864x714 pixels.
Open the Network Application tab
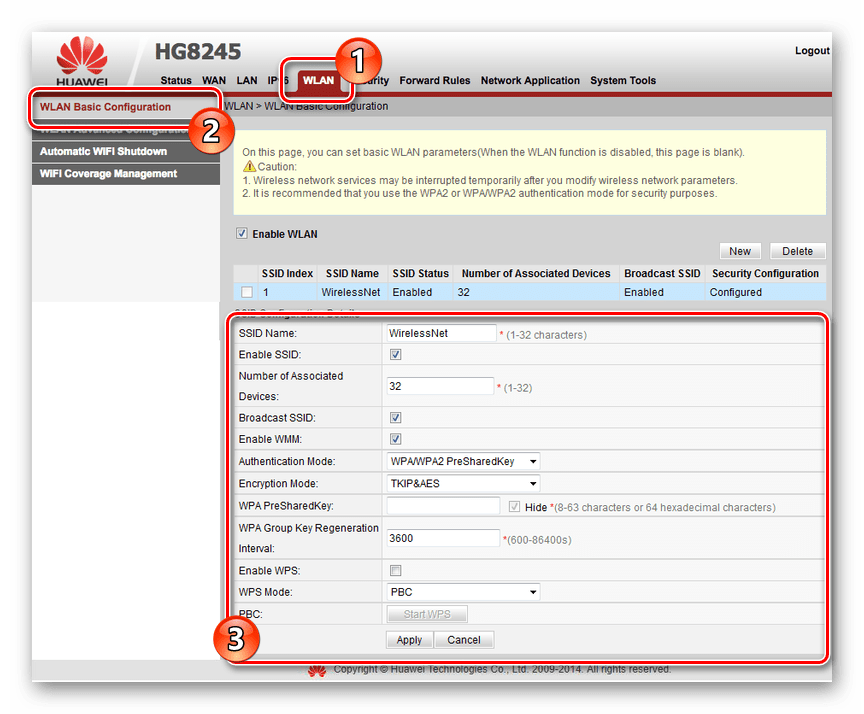coord(530,80)
